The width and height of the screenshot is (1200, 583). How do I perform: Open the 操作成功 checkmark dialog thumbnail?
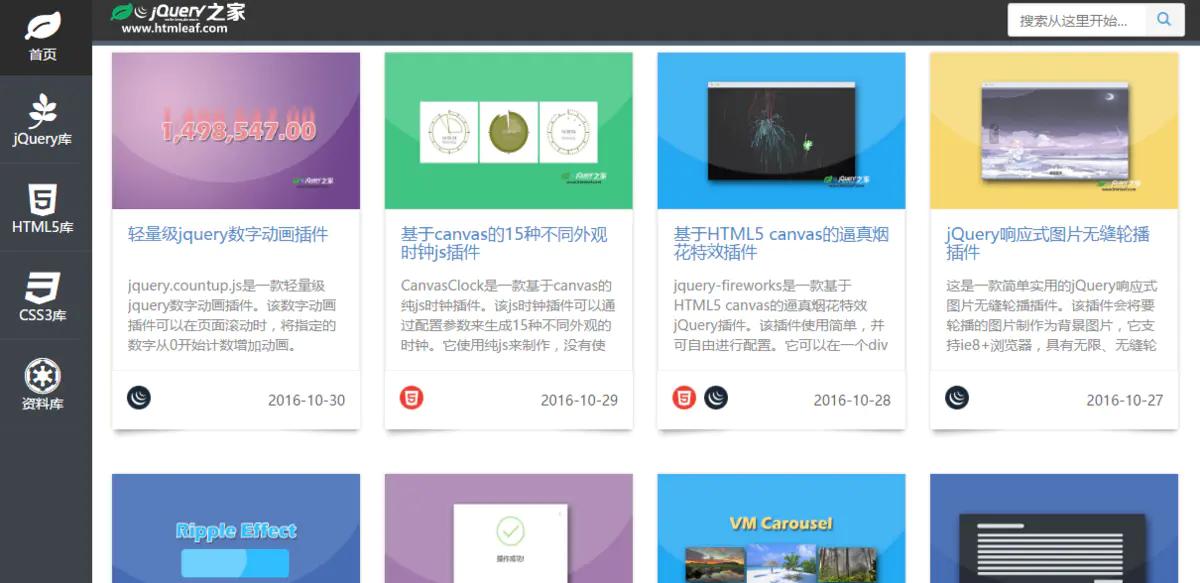tap(509, 528)
